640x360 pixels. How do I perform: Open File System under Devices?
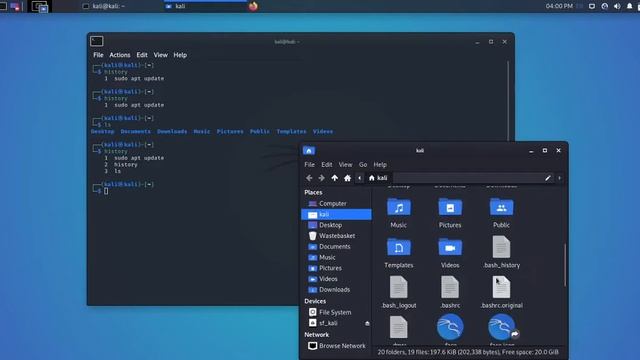pyautogui.click(x=336, y=312)
